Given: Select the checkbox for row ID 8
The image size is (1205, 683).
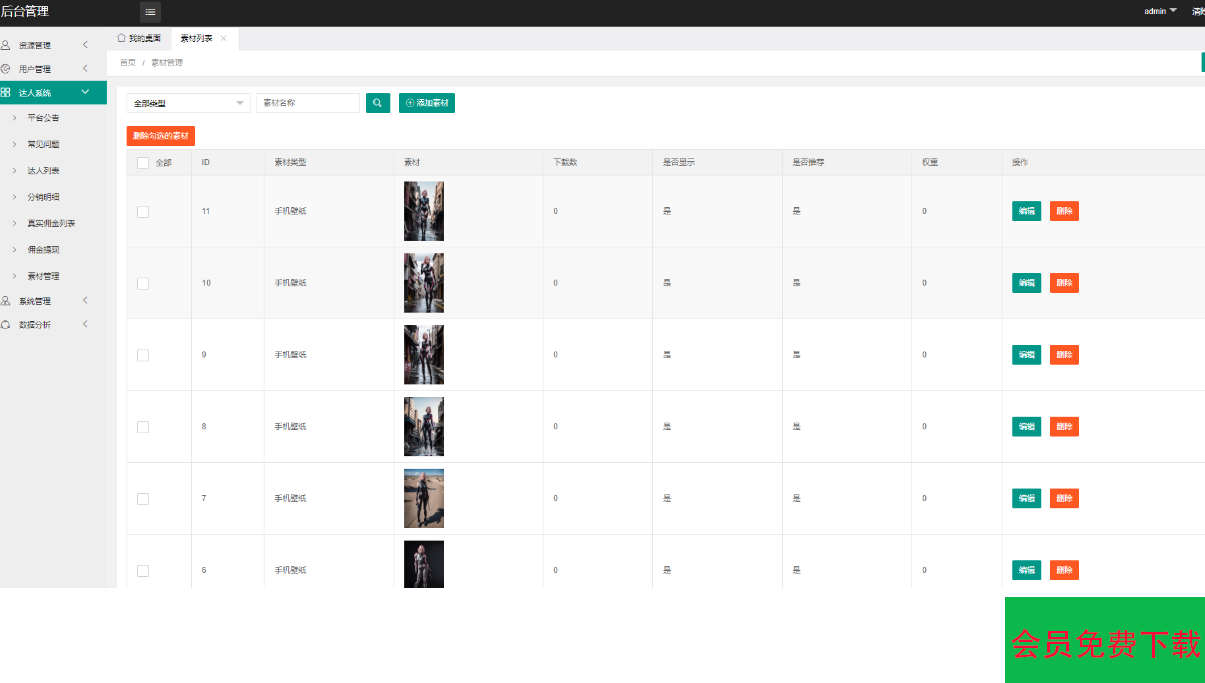Looking at the screenshot, I should point(143,427).
